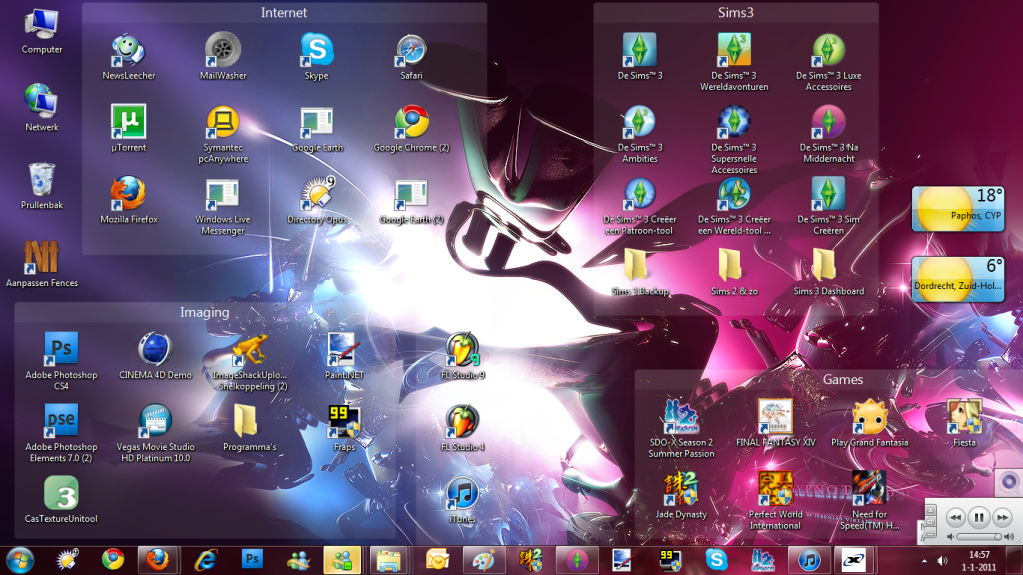Select the Directory Opus icon

coord(317,200)
